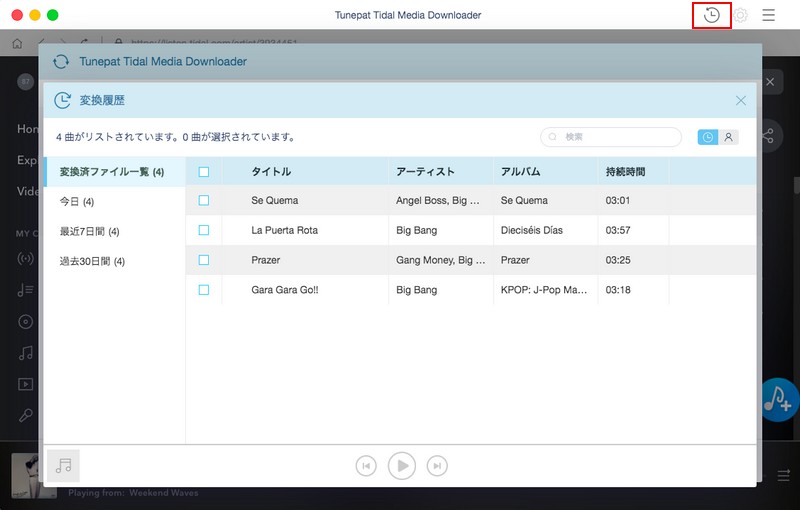Screen dimensions: 800x510
Task: Click the queue list icon at bottom right
Action: [784, 476]
